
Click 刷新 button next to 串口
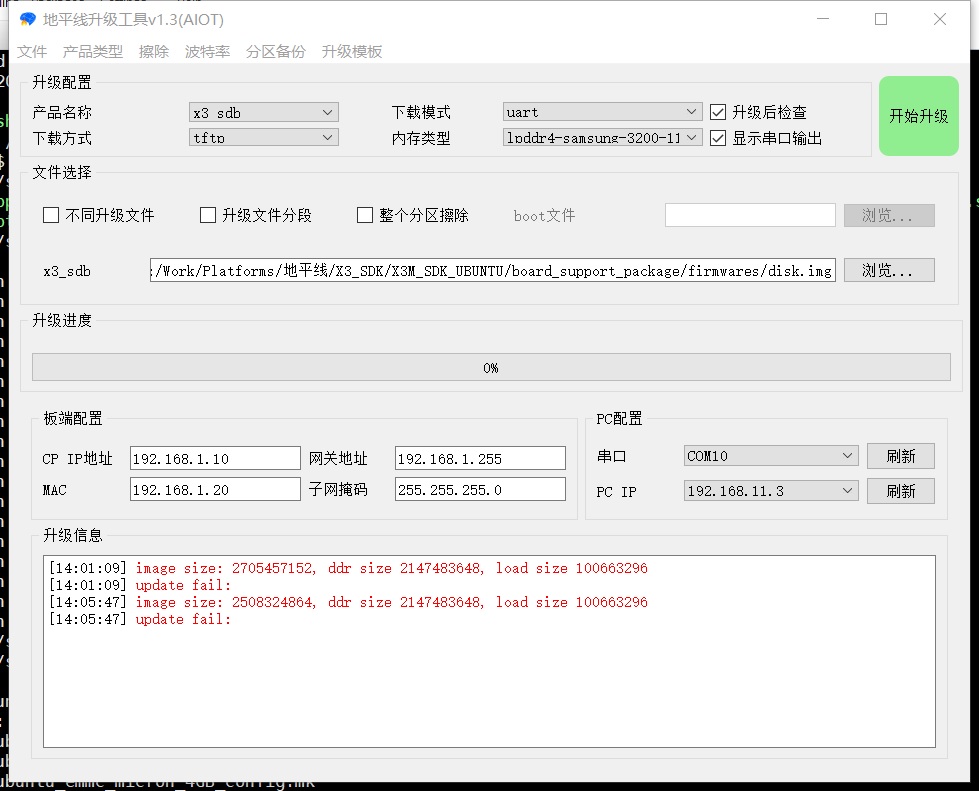coord(900,456)
